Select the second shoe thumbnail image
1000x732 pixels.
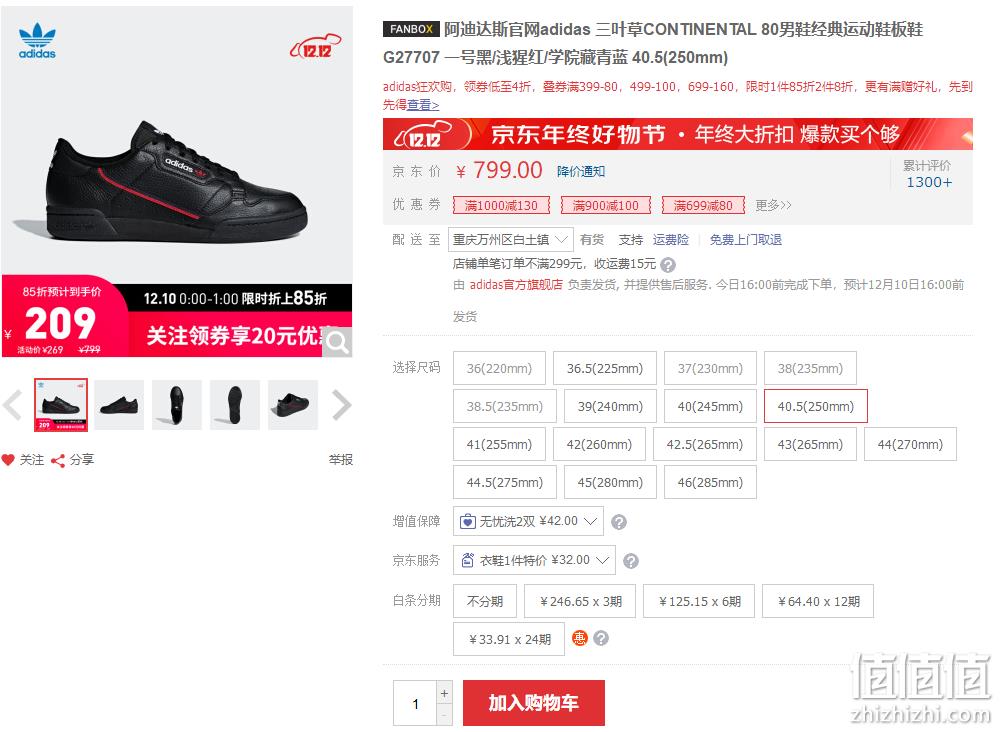click(119, 405)
